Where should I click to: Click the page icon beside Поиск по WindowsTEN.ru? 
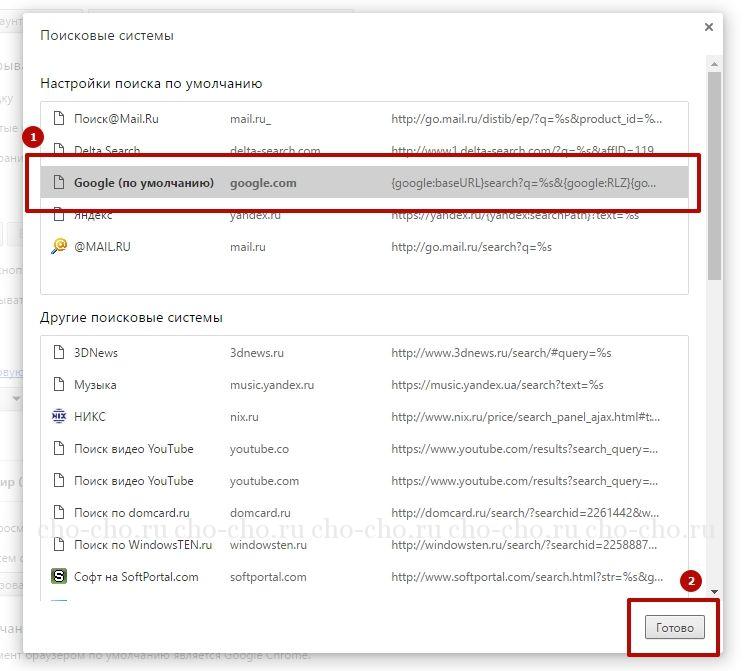point(58,545)
